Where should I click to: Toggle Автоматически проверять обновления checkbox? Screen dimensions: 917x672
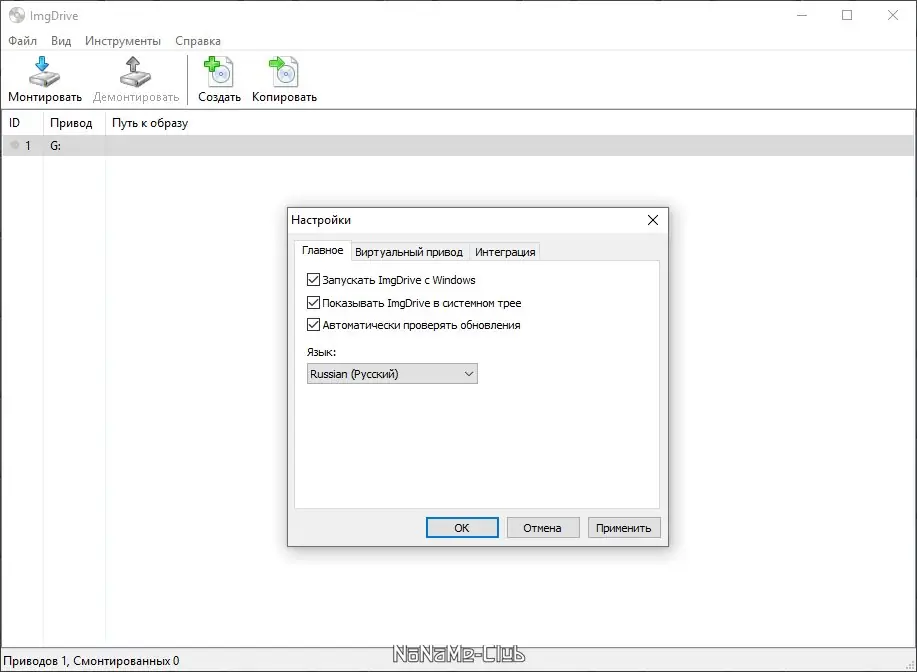(x=313, y=325)
